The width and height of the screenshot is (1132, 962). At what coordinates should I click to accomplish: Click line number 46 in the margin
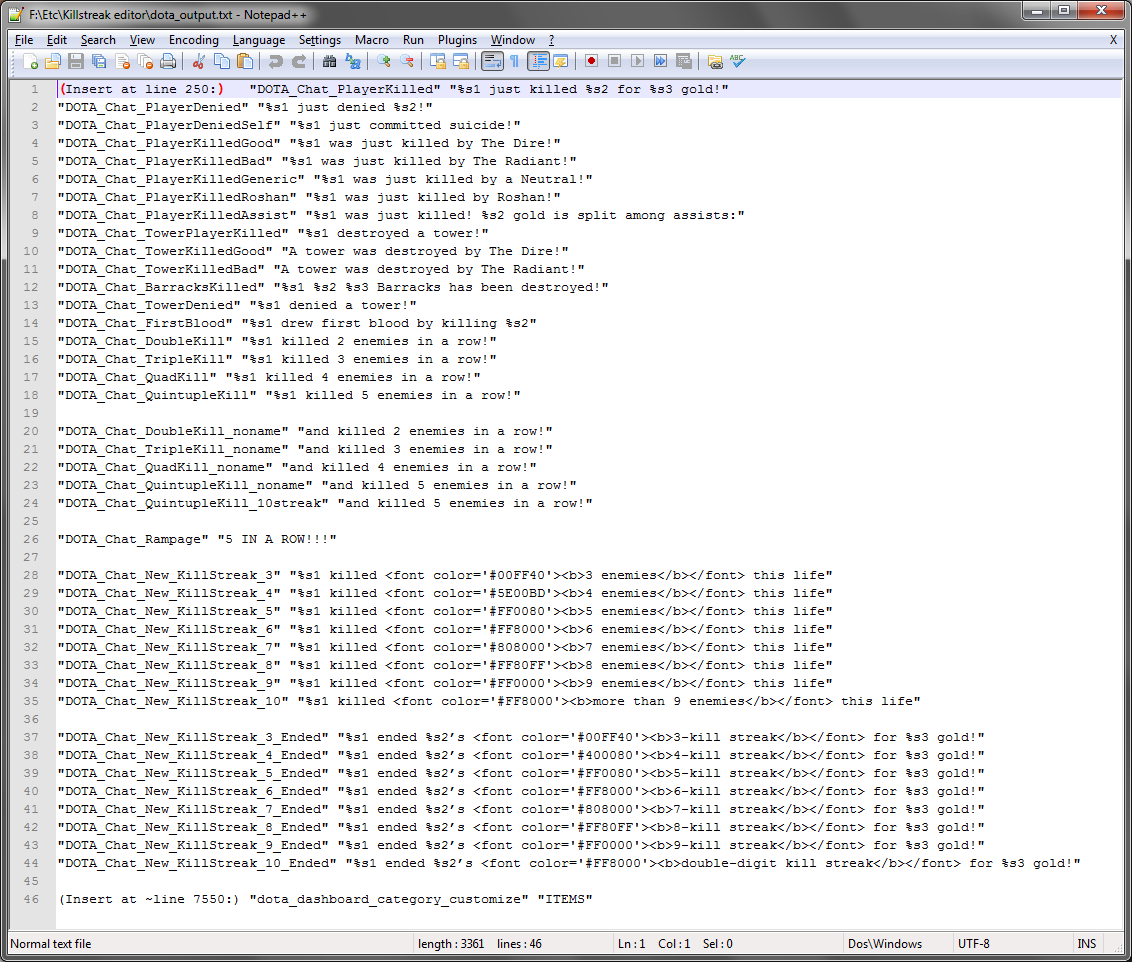pos(31,899)
